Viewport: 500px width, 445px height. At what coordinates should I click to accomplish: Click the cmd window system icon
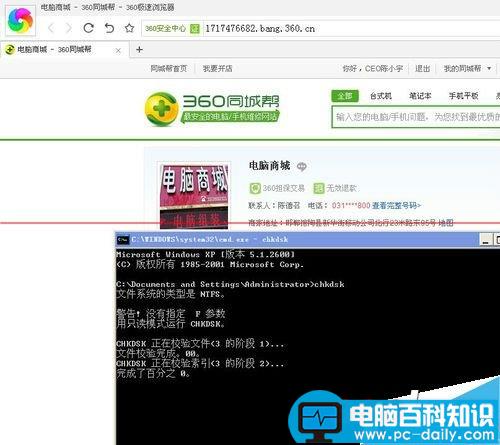(x=123, y=240)
